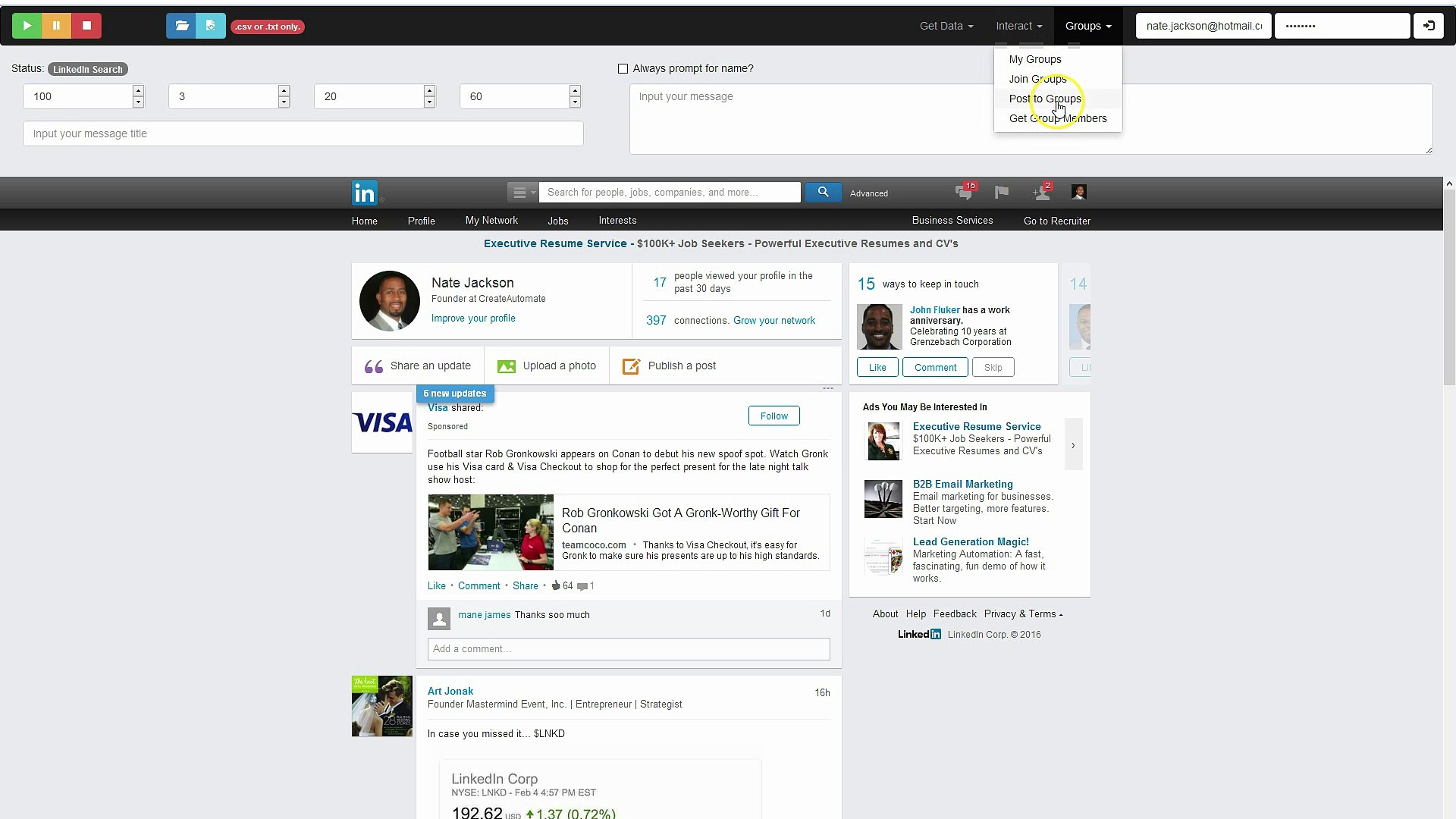
Task: Enable Always prompt for name checkbox
Action: tap(623, 69)
